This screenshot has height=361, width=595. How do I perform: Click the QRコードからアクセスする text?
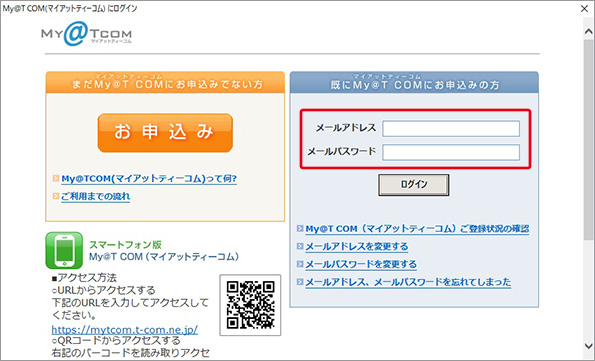coord(119,341)
